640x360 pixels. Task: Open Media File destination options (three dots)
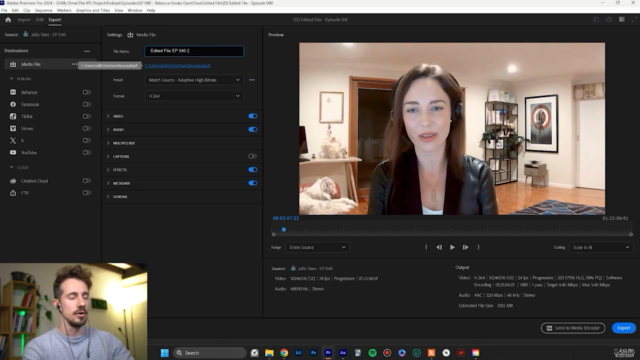(x=74, y=64)
